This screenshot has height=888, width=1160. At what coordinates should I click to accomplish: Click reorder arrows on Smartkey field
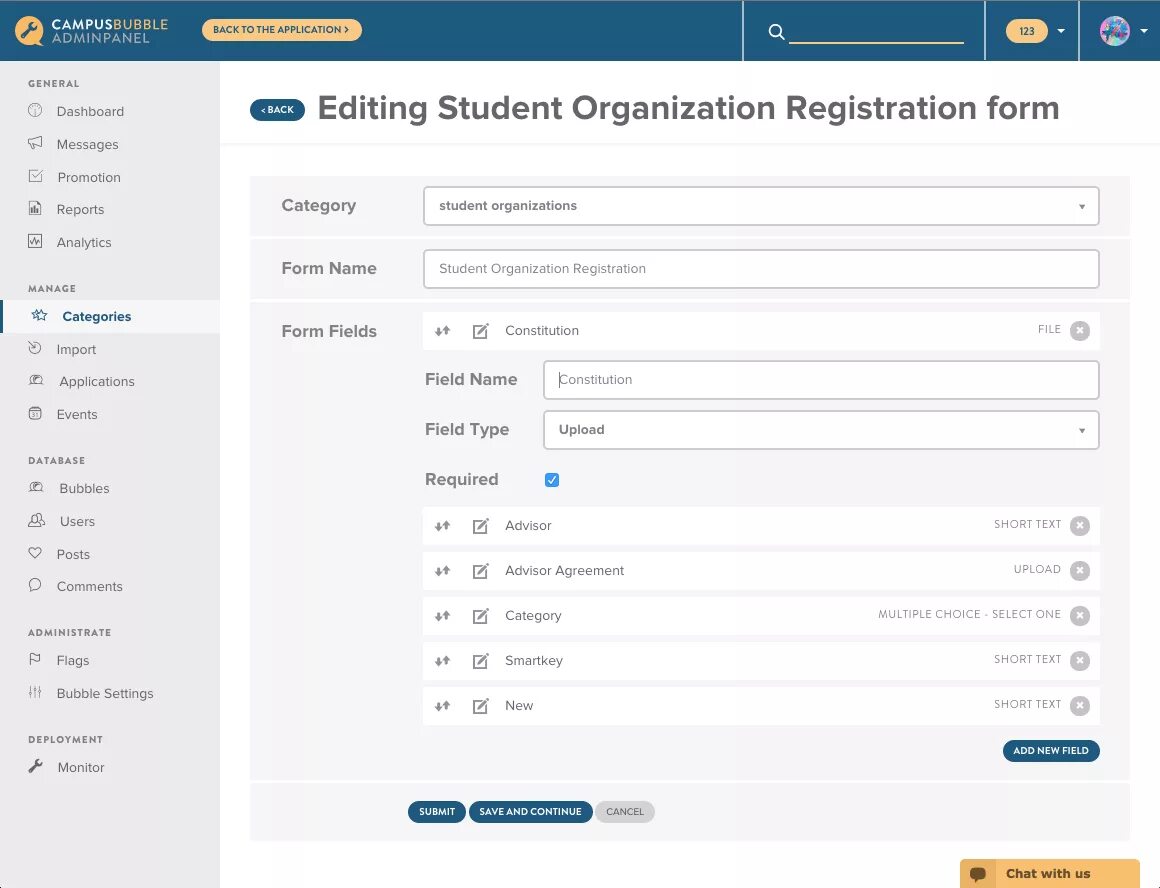pyautogui.click(x=442, y=661)
